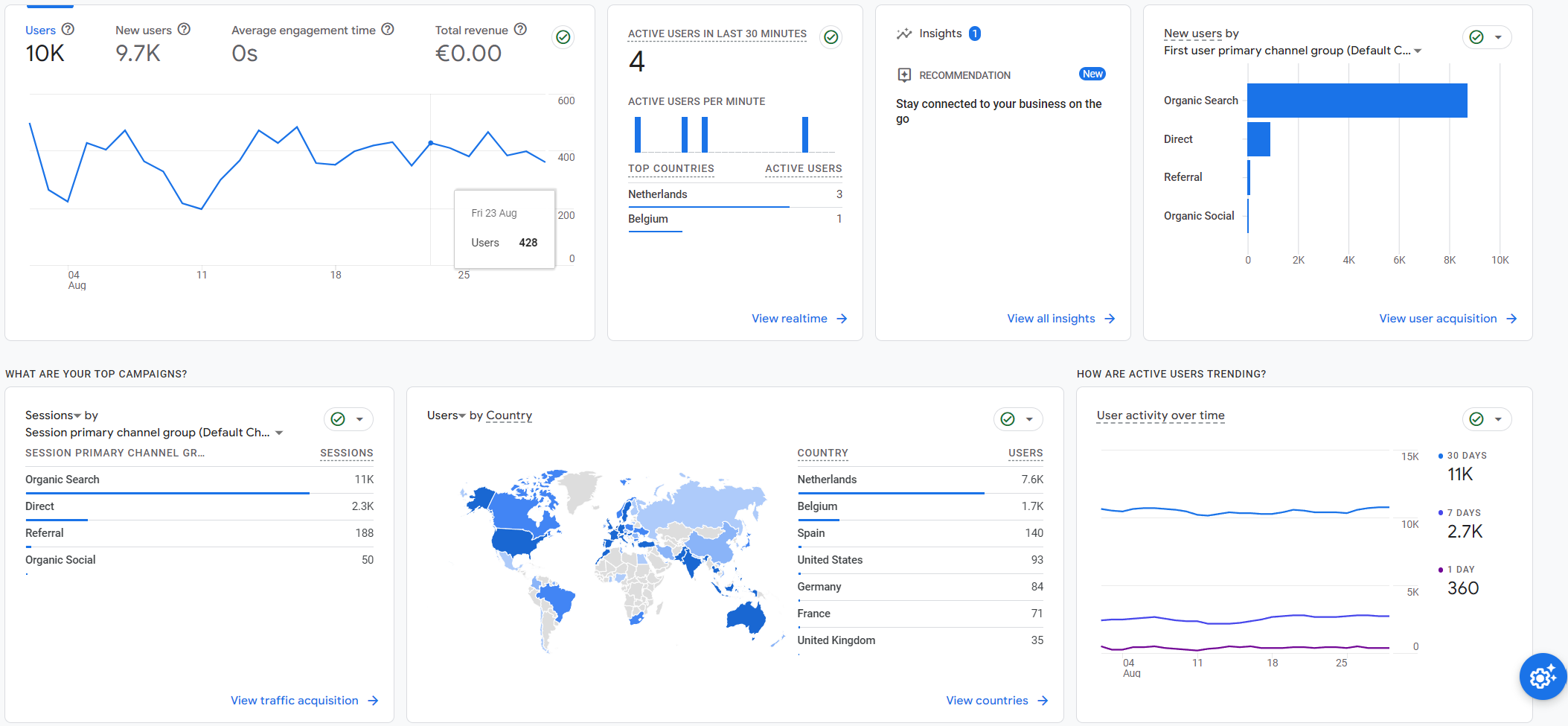Viewport: 1568px width, 726px height.
Task: Click arrow icon next to View all insights
Action: pyautogui.click(x=1110, y=319)
